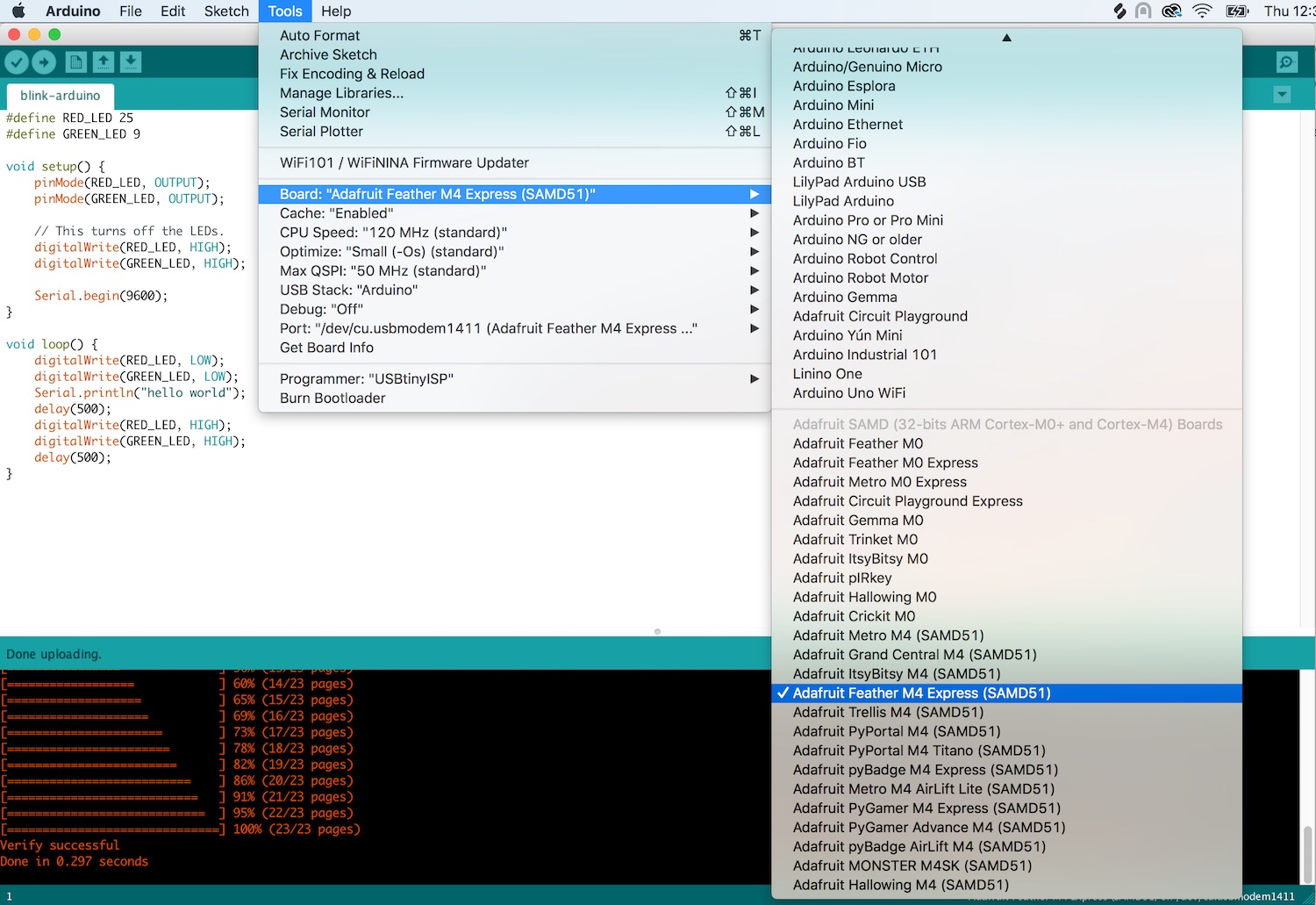Expand the USB Stack submenu
The height and width of the screenshot is (905, 1316).
[x=515, y=290]
